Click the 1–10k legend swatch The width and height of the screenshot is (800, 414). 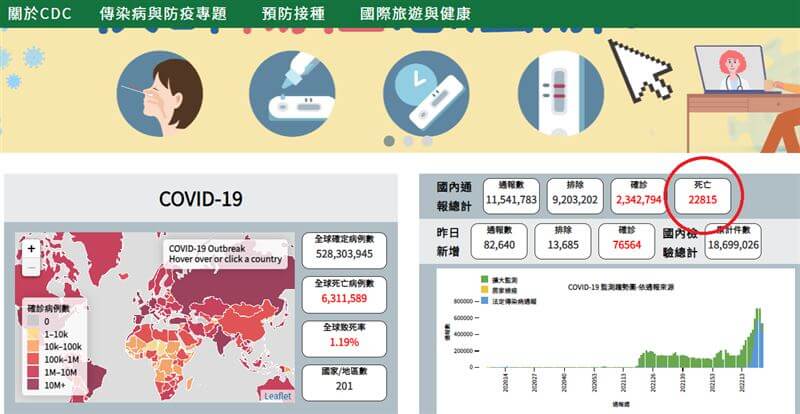32,334
